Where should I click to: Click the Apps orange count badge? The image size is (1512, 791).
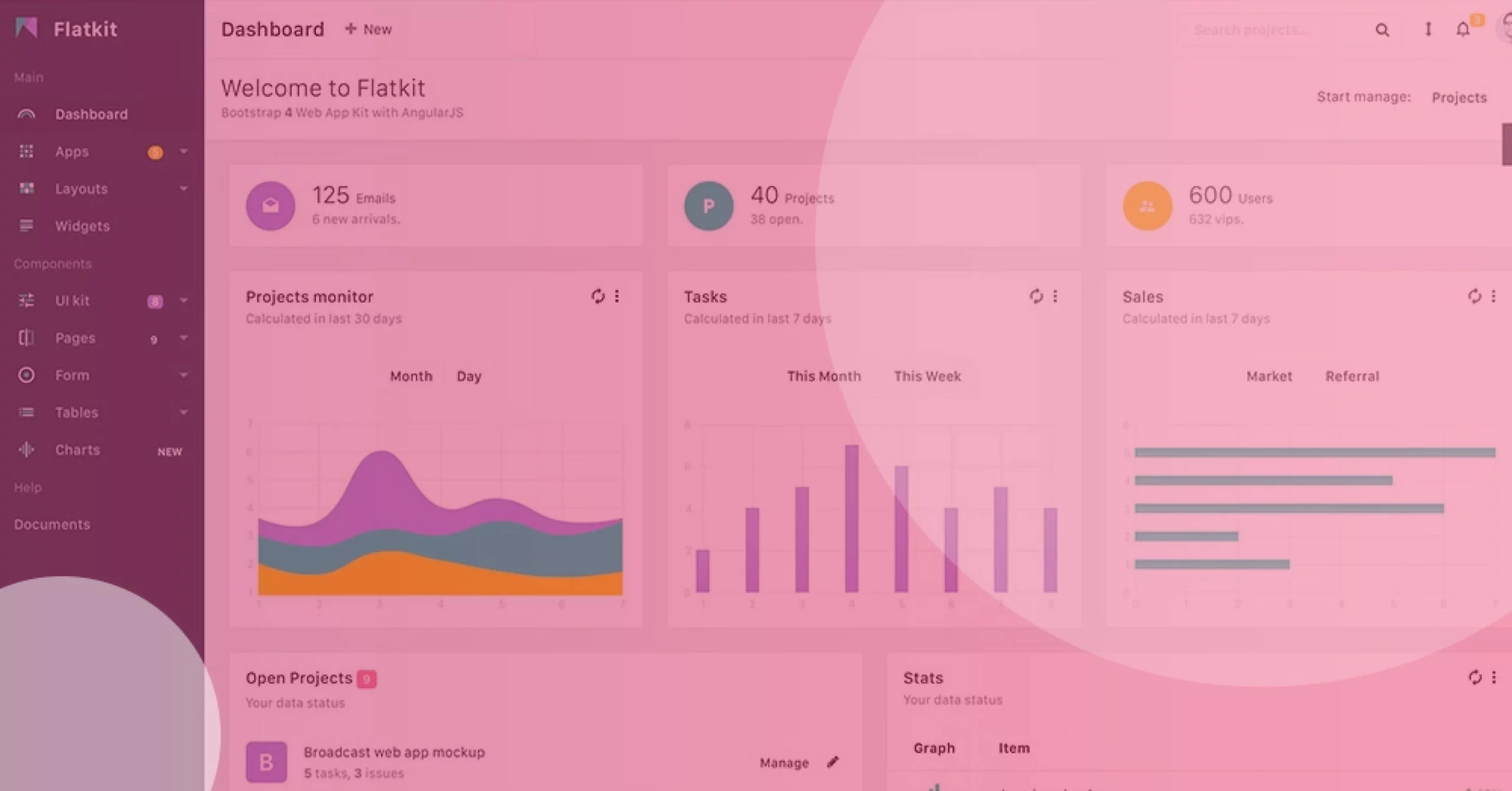click(155, 152)
